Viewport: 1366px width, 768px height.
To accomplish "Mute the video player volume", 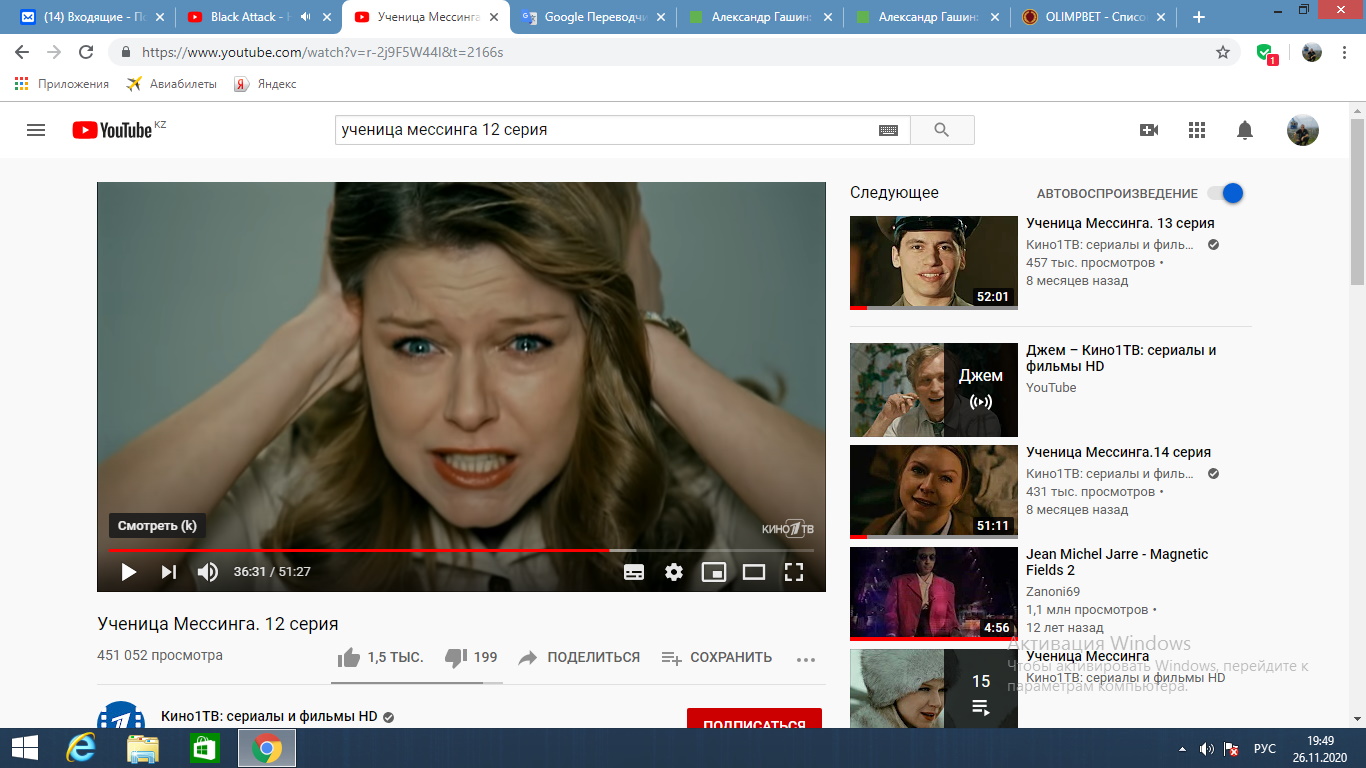I will pyautogui.click(x=207, y=572).
